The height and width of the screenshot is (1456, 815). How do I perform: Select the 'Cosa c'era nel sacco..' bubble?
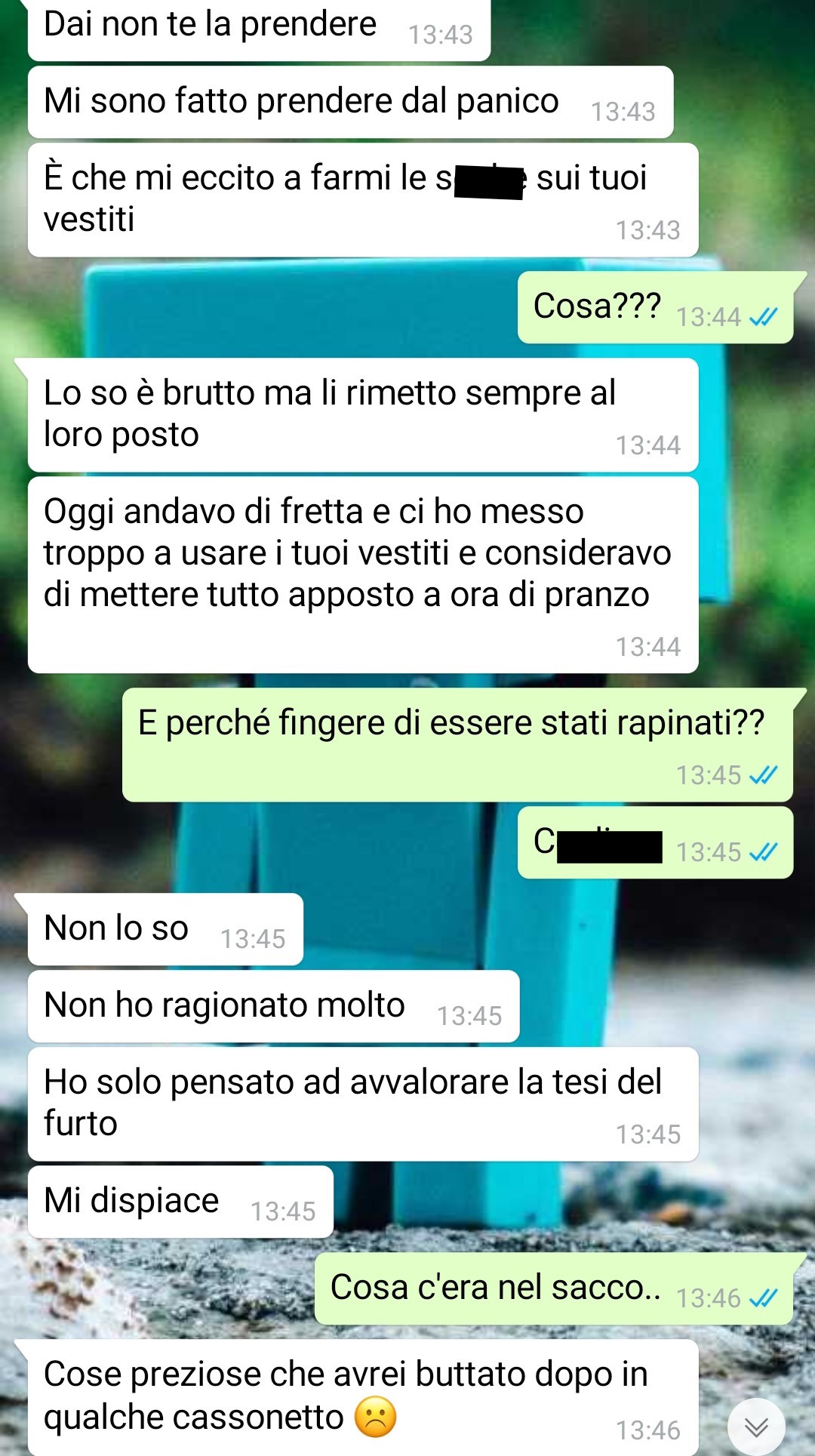pyautogui.click(x=554, y=1288)
